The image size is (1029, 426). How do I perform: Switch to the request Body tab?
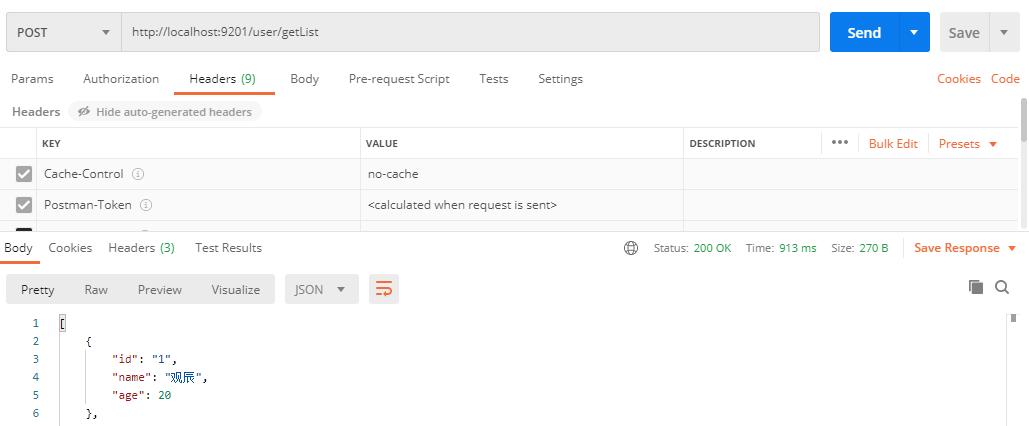(304, 79)
